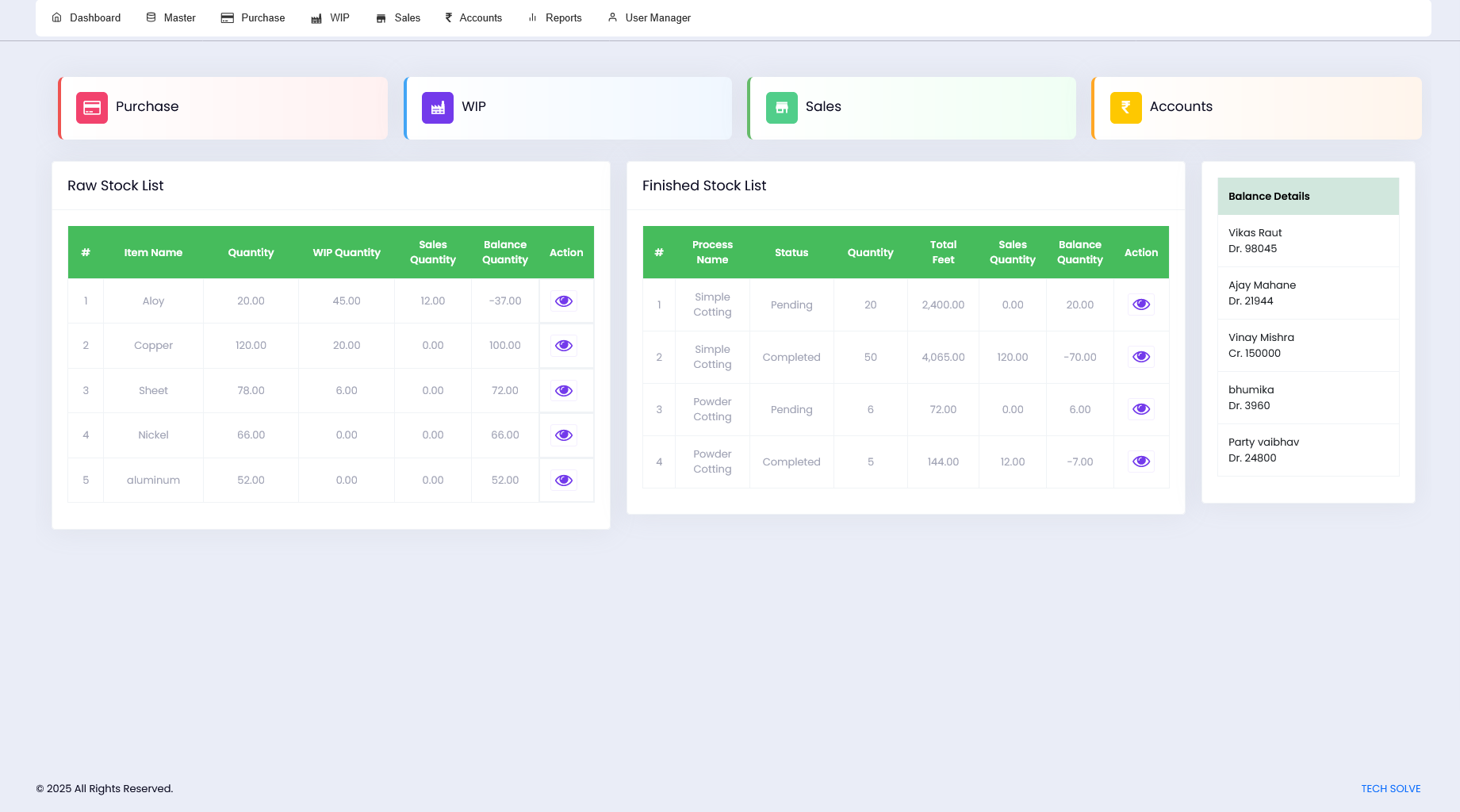1460x812 pixels.
Task: Open Accounts in the top navigation
Action: click(x=473, y=17)
